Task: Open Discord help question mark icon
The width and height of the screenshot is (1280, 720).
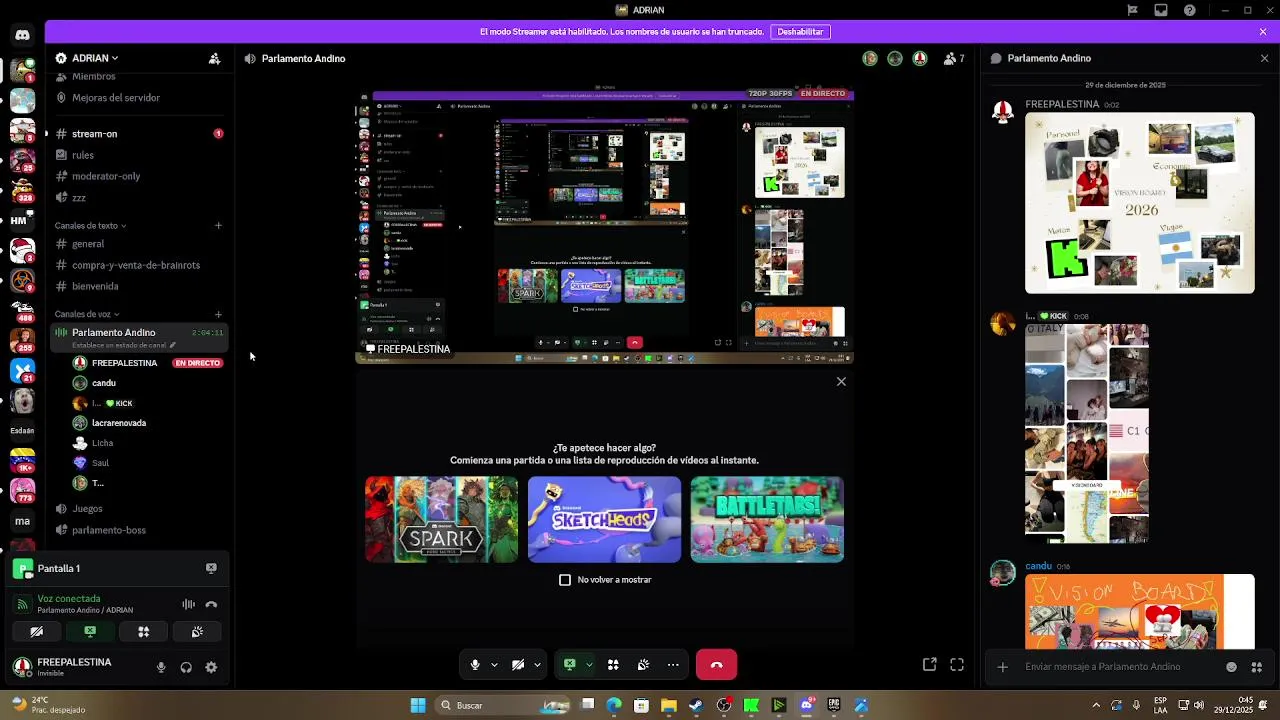Action: coord(1189,10)
